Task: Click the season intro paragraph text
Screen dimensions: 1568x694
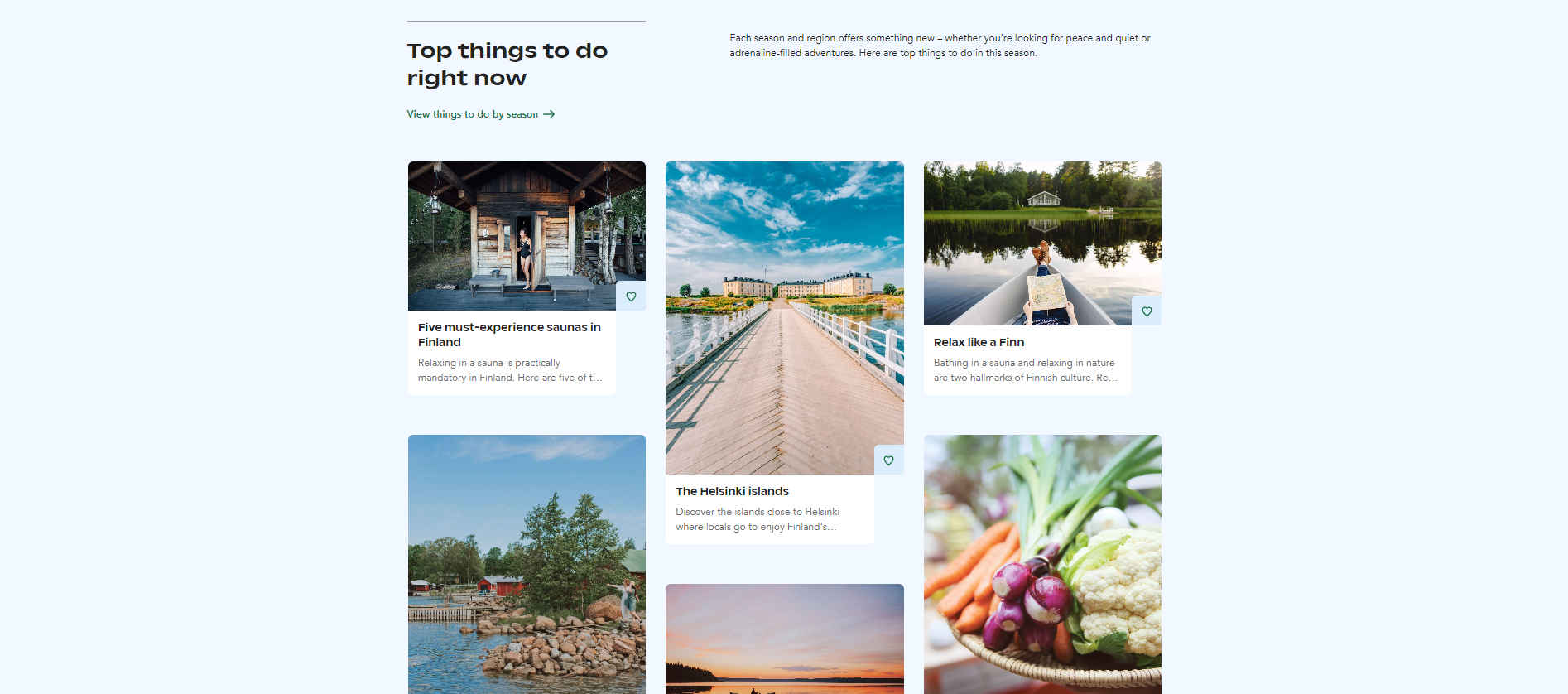Action: click(x=940, y=46)
